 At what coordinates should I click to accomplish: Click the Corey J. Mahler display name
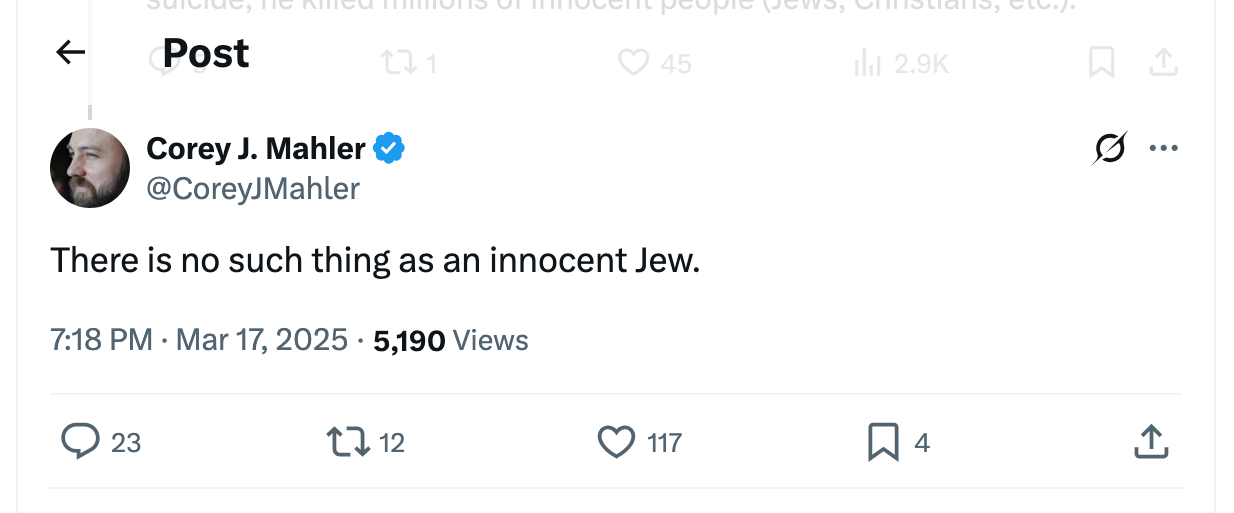point(256,149)
